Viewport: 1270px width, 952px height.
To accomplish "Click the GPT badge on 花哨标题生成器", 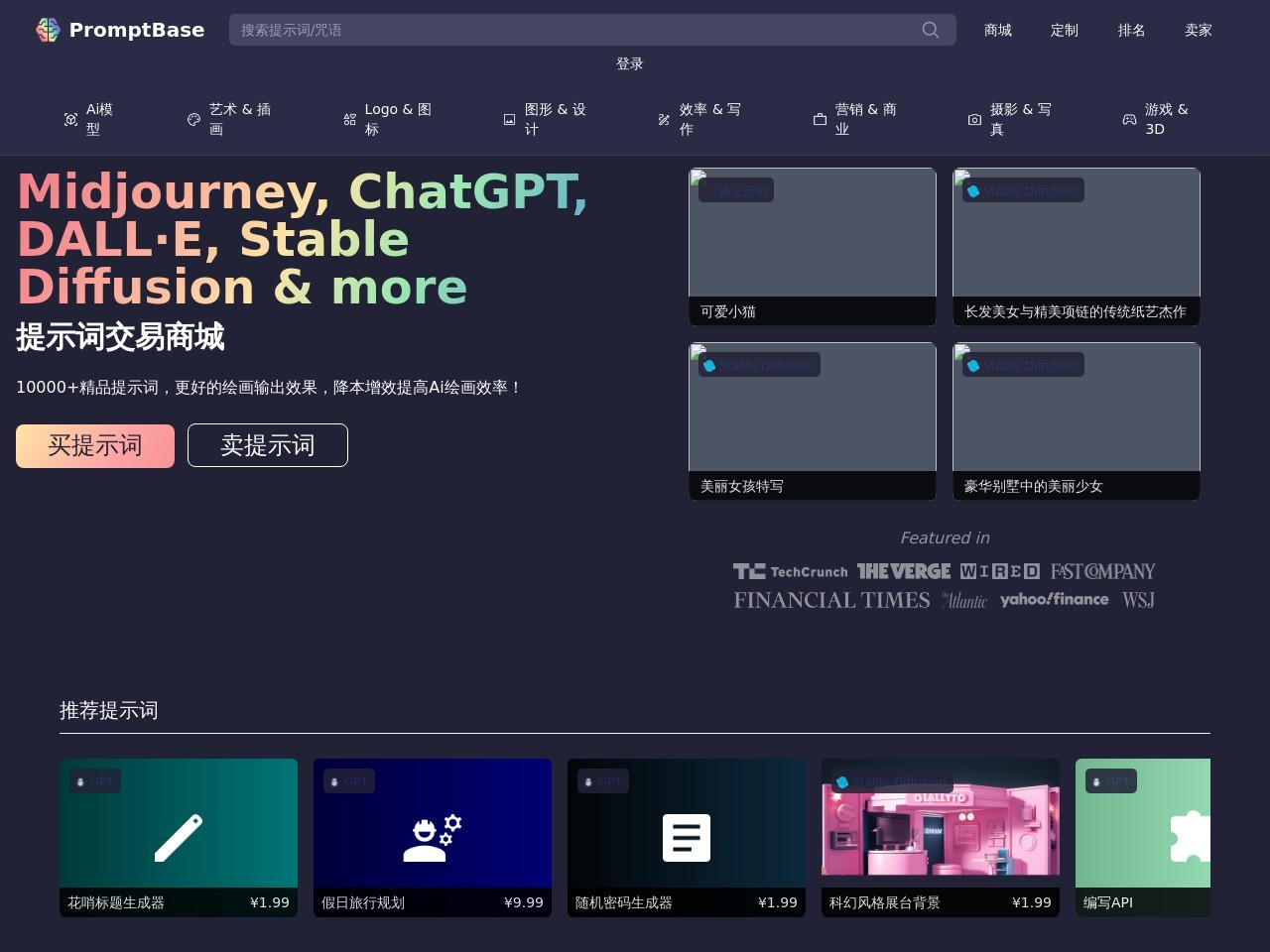I will [94, 781].
